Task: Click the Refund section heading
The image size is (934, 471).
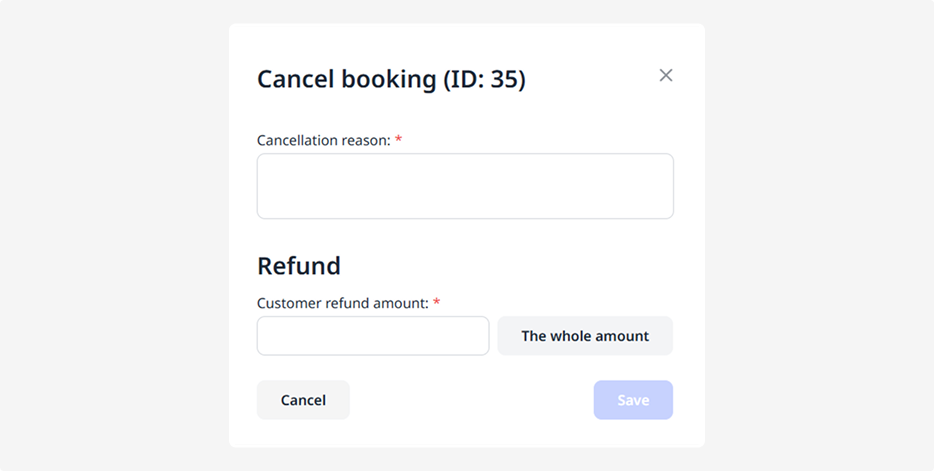Action: point(299,265)
